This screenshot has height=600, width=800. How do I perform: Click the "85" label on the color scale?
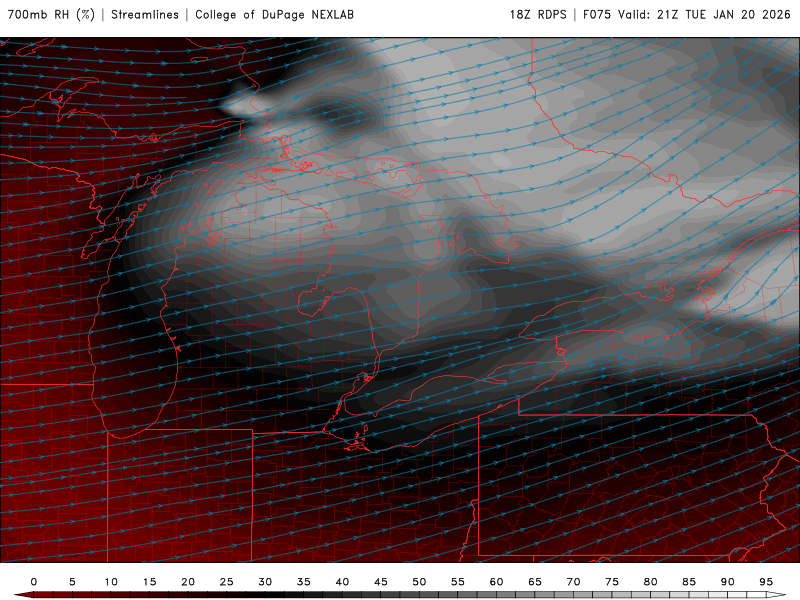coord(689,582)
